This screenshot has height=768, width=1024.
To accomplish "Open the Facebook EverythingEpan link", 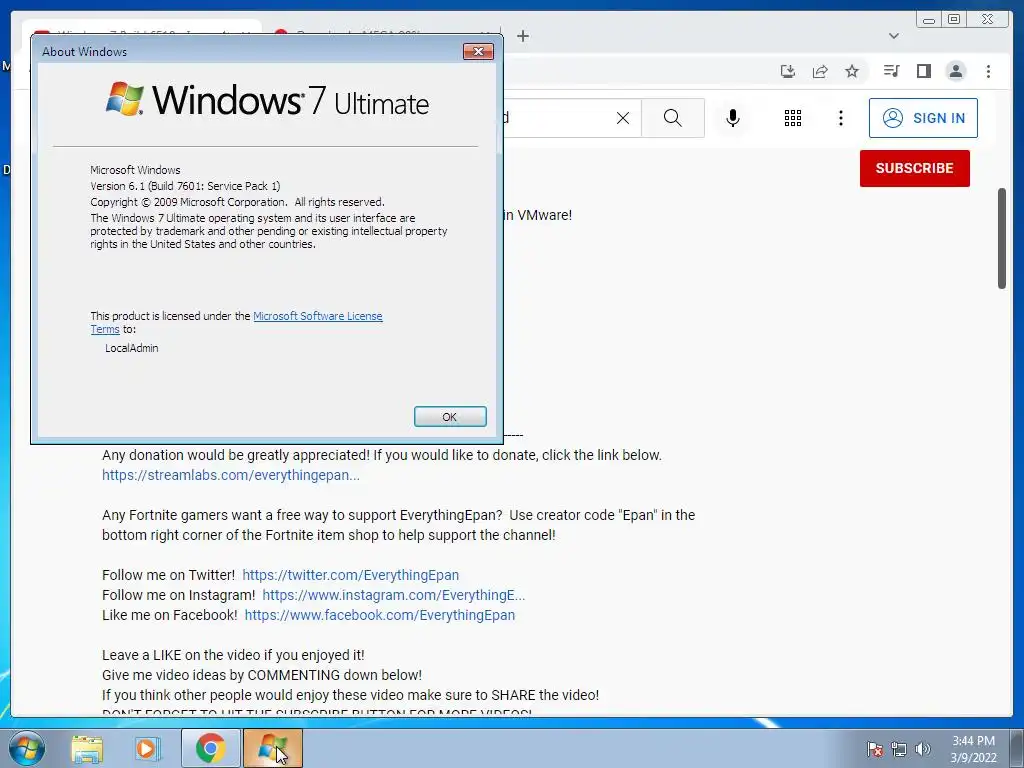I will click(380, 615).
